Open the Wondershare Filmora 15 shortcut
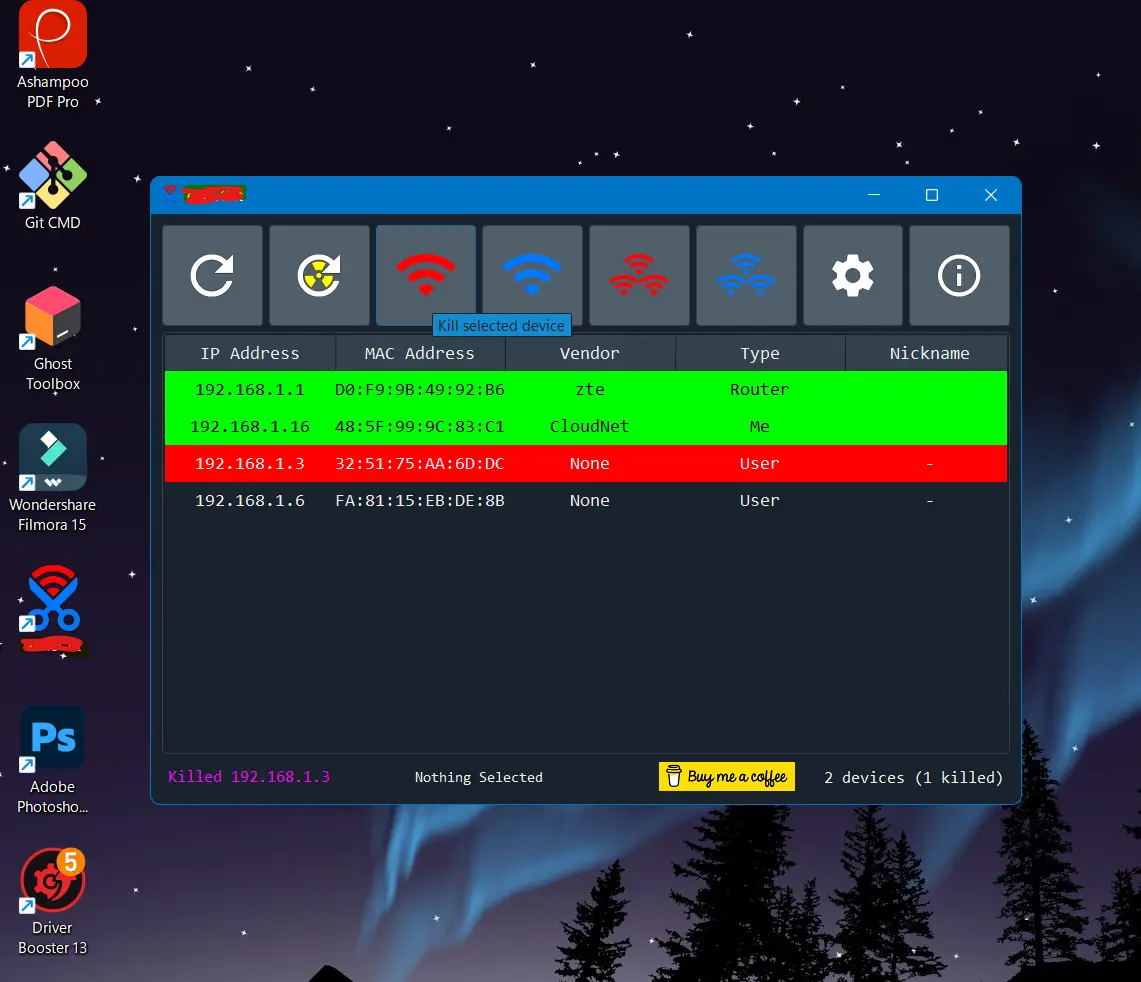 click(52, 478)
